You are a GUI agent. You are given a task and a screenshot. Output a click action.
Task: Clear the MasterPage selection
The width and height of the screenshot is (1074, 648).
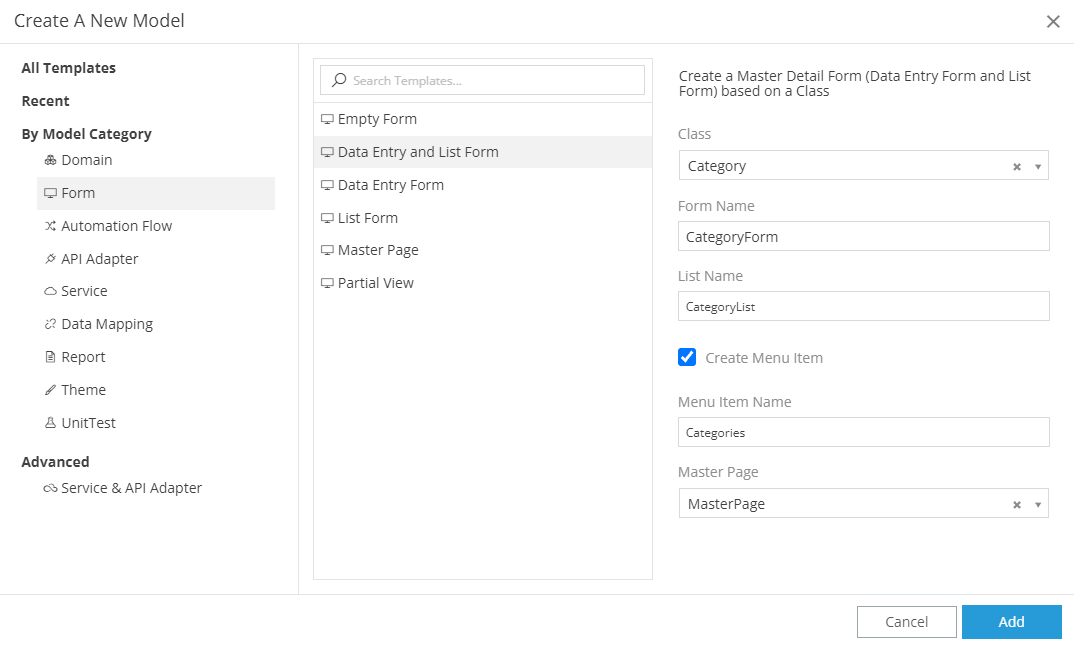[1017, 505]
